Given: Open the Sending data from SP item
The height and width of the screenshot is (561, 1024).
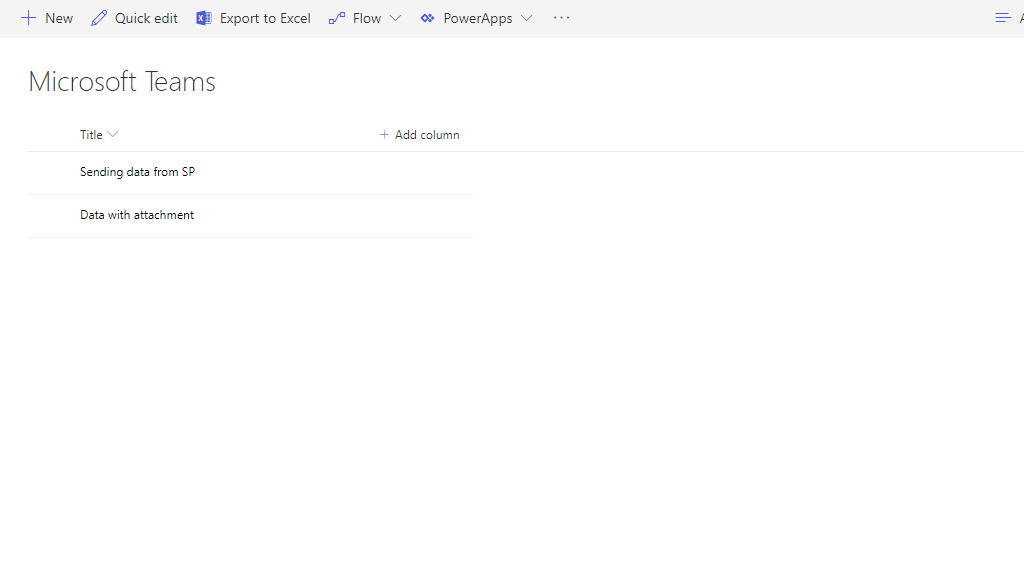Looking at the screenshot, I should click(137, 172).
